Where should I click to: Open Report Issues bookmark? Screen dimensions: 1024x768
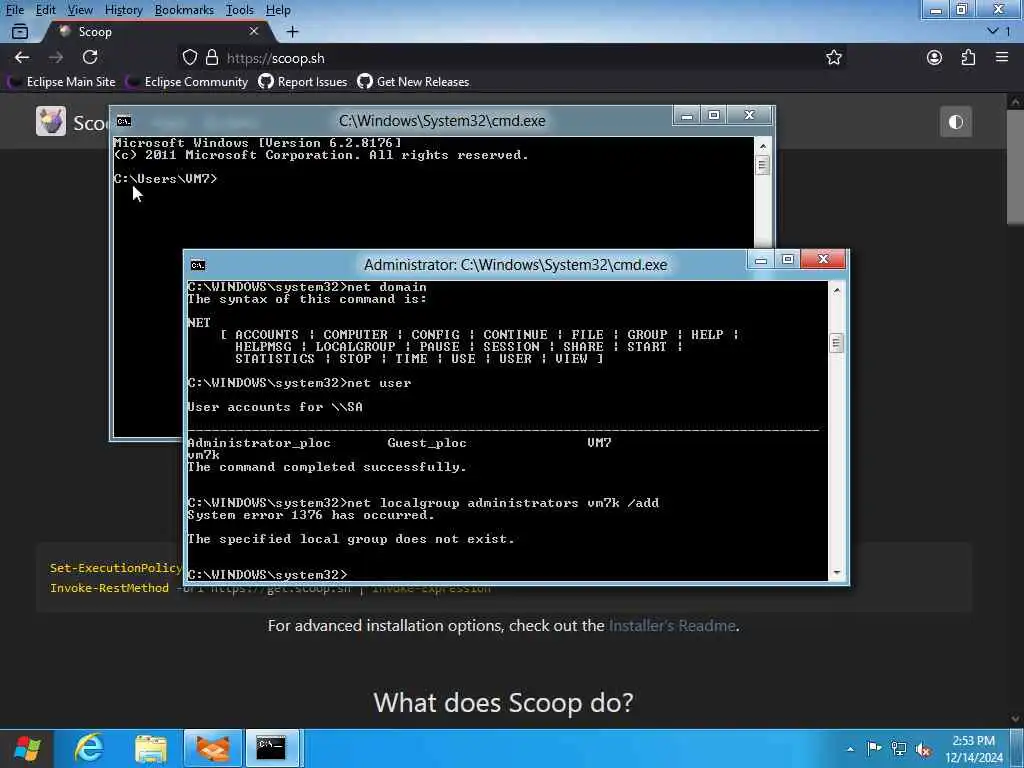click(303, 82)
